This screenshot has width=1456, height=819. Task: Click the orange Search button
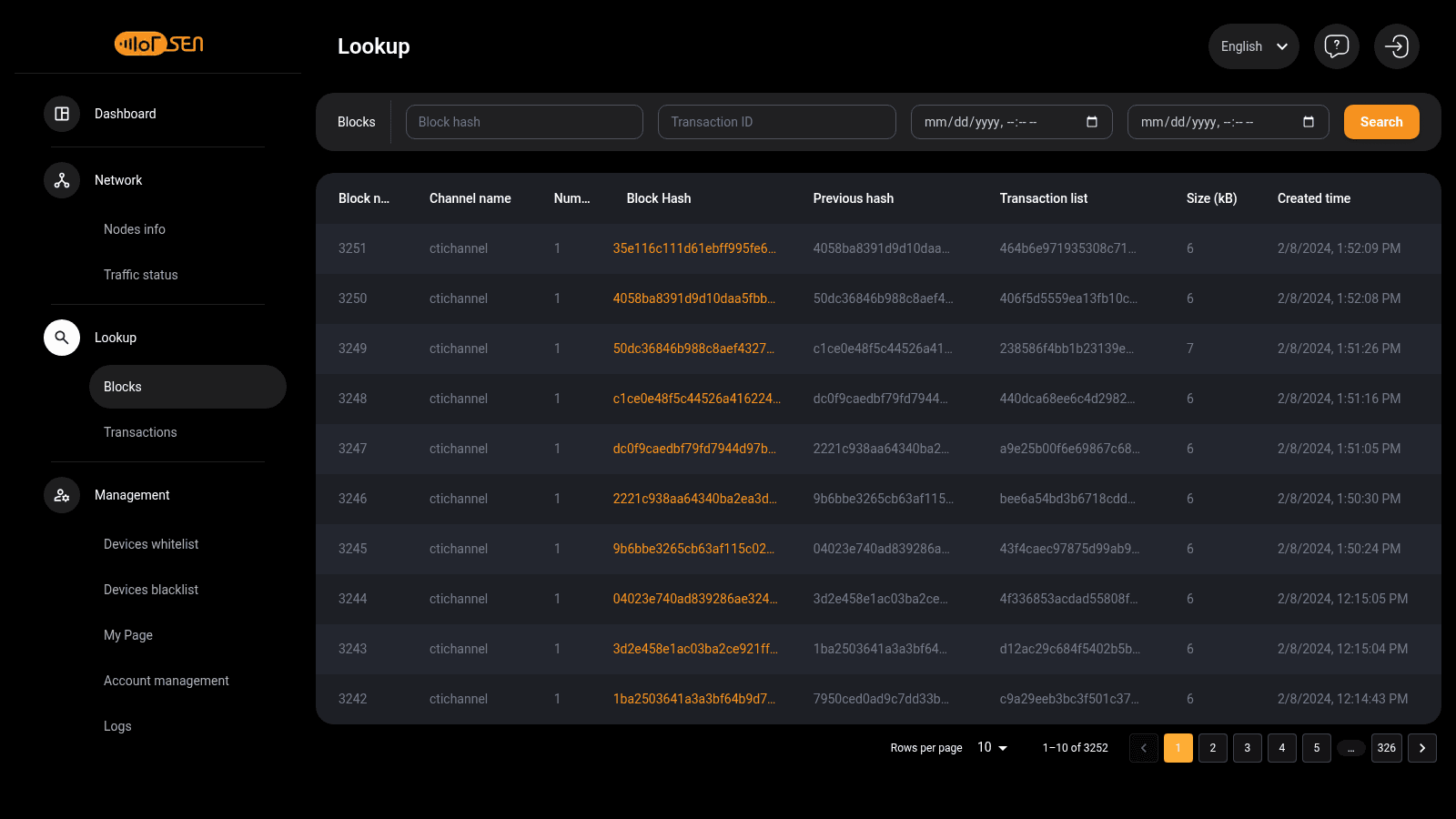click(1381, 122)
